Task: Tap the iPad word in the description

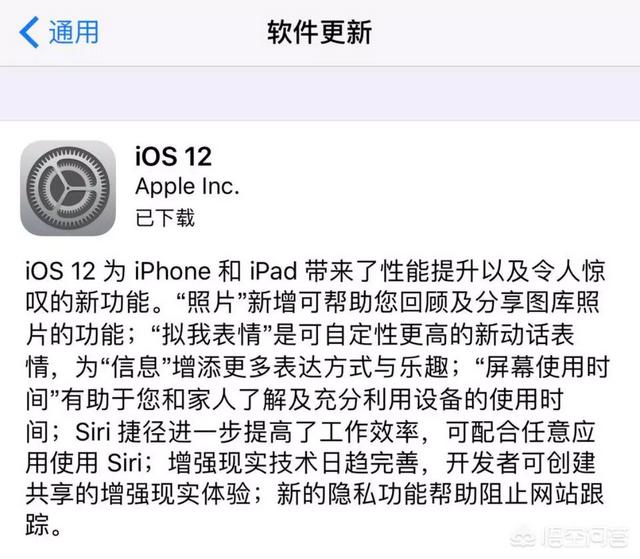Action: 273,271
